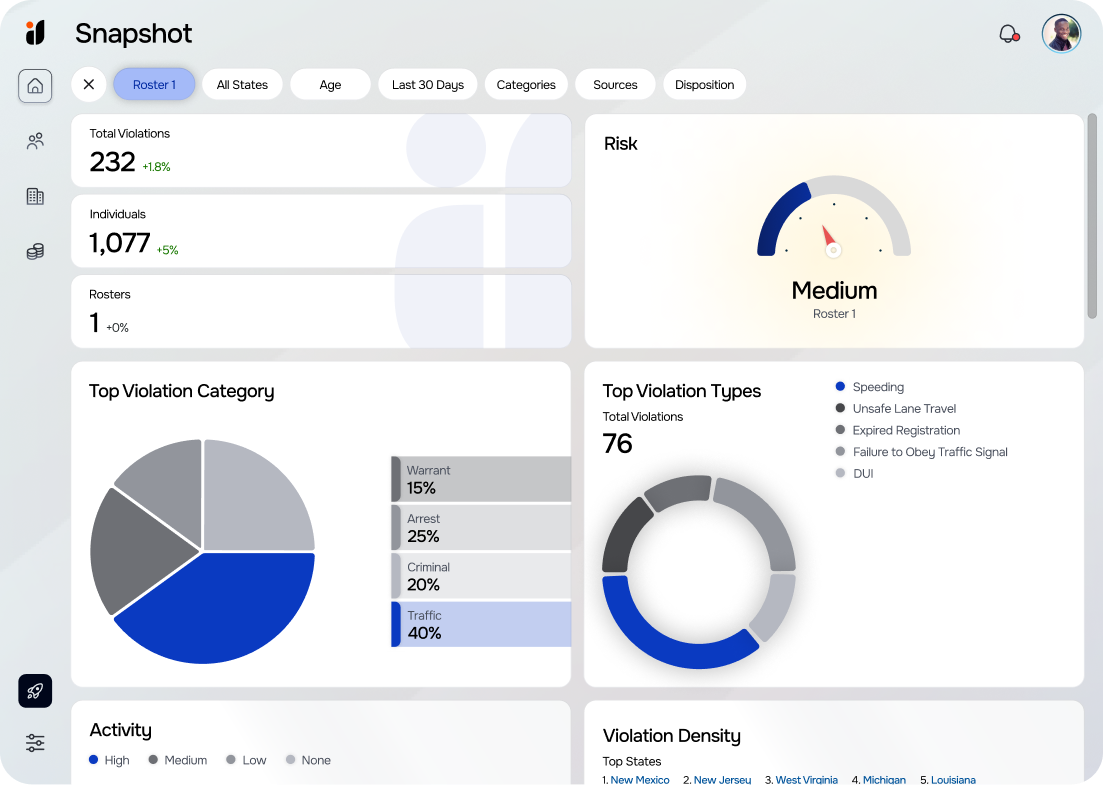Select the Traffic 40% category bar
1103x785 pixels.
click(x=481, y=624)
